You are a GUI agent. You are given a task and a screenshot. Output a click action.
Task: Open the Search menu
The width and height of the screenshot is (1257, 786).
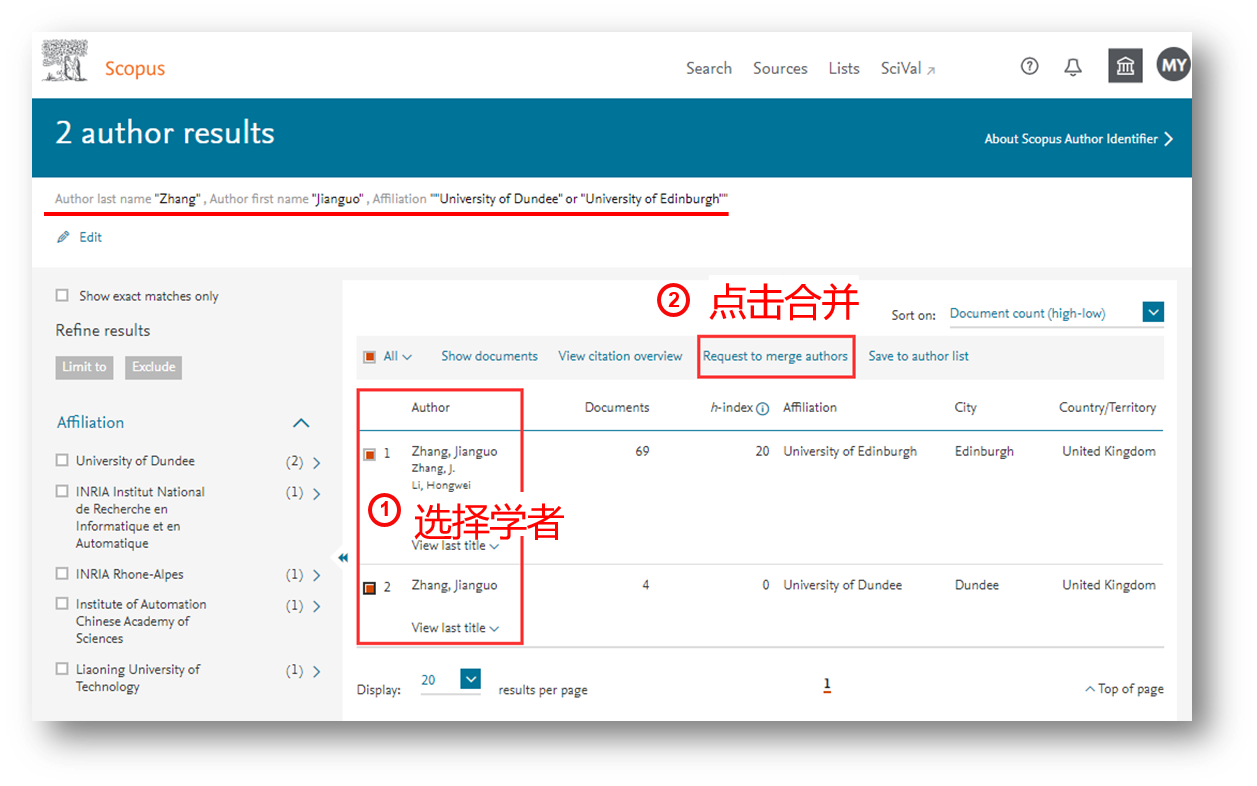[709, 68]
